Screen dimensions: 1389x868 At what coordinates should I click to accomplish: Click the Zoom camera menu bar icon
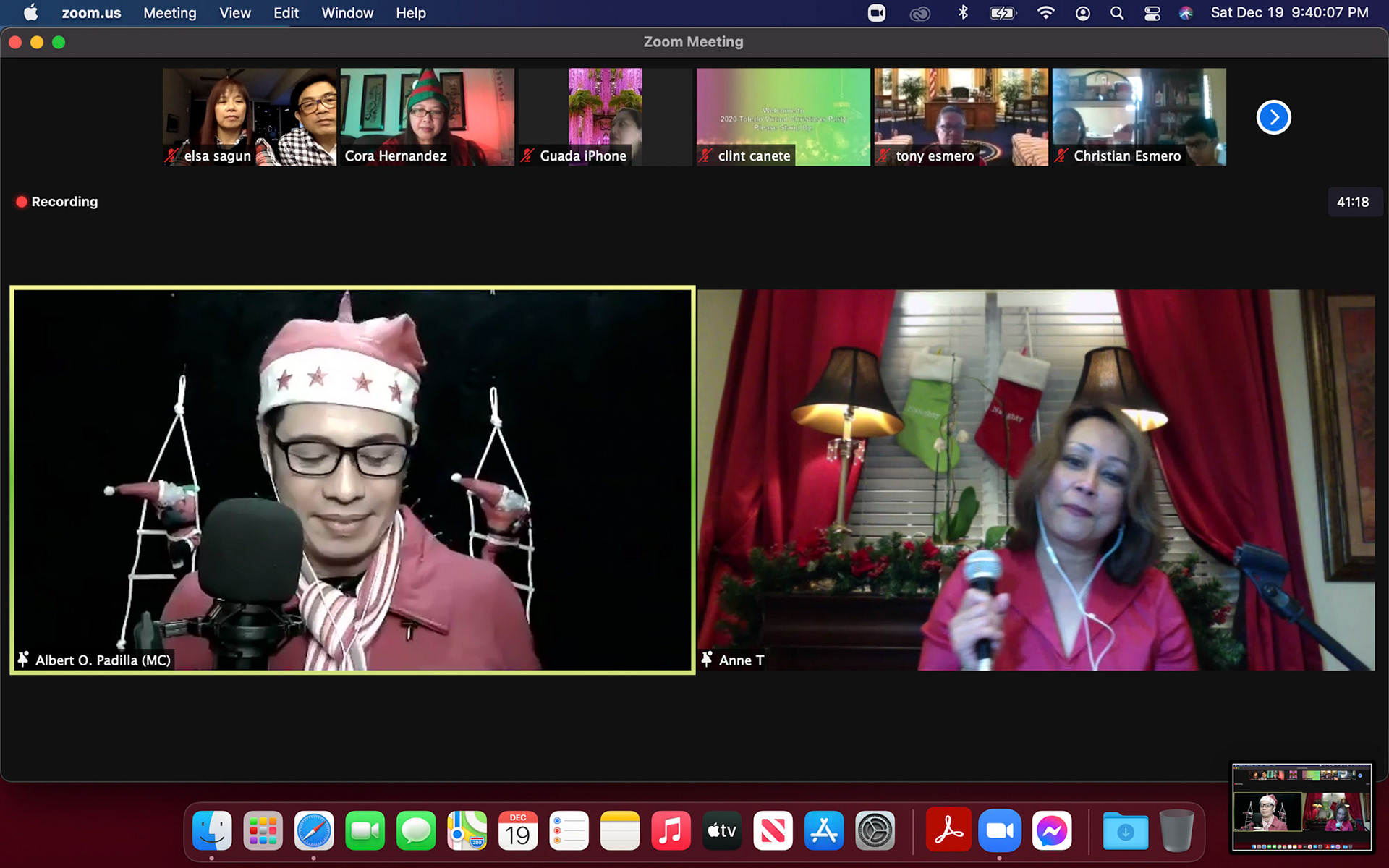pyautogui.click(x=876, y=13)
